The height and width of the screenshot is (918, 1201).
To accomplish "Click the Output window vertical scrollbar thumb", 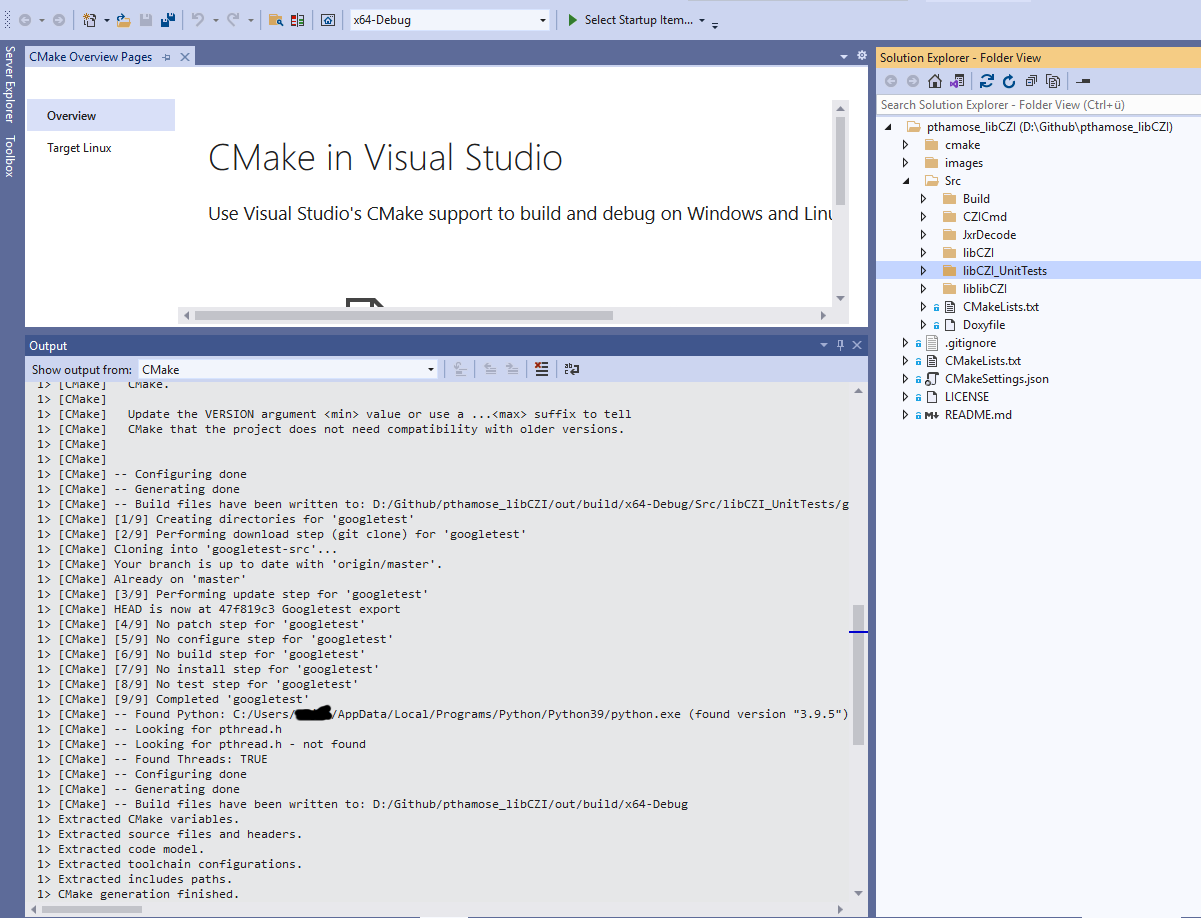I will point(859,675).
